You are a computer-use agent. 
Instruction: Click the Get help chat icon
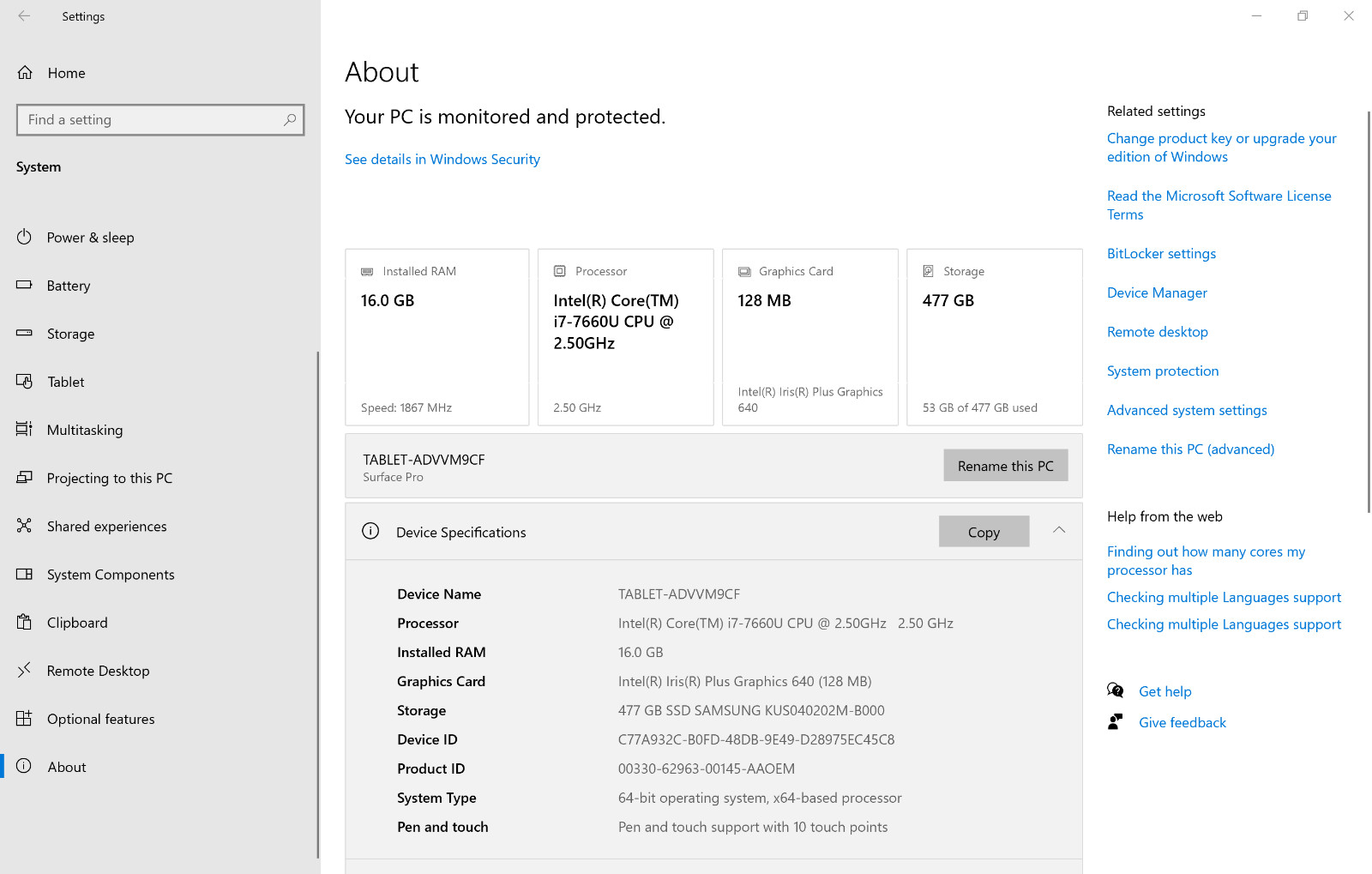1115,690
